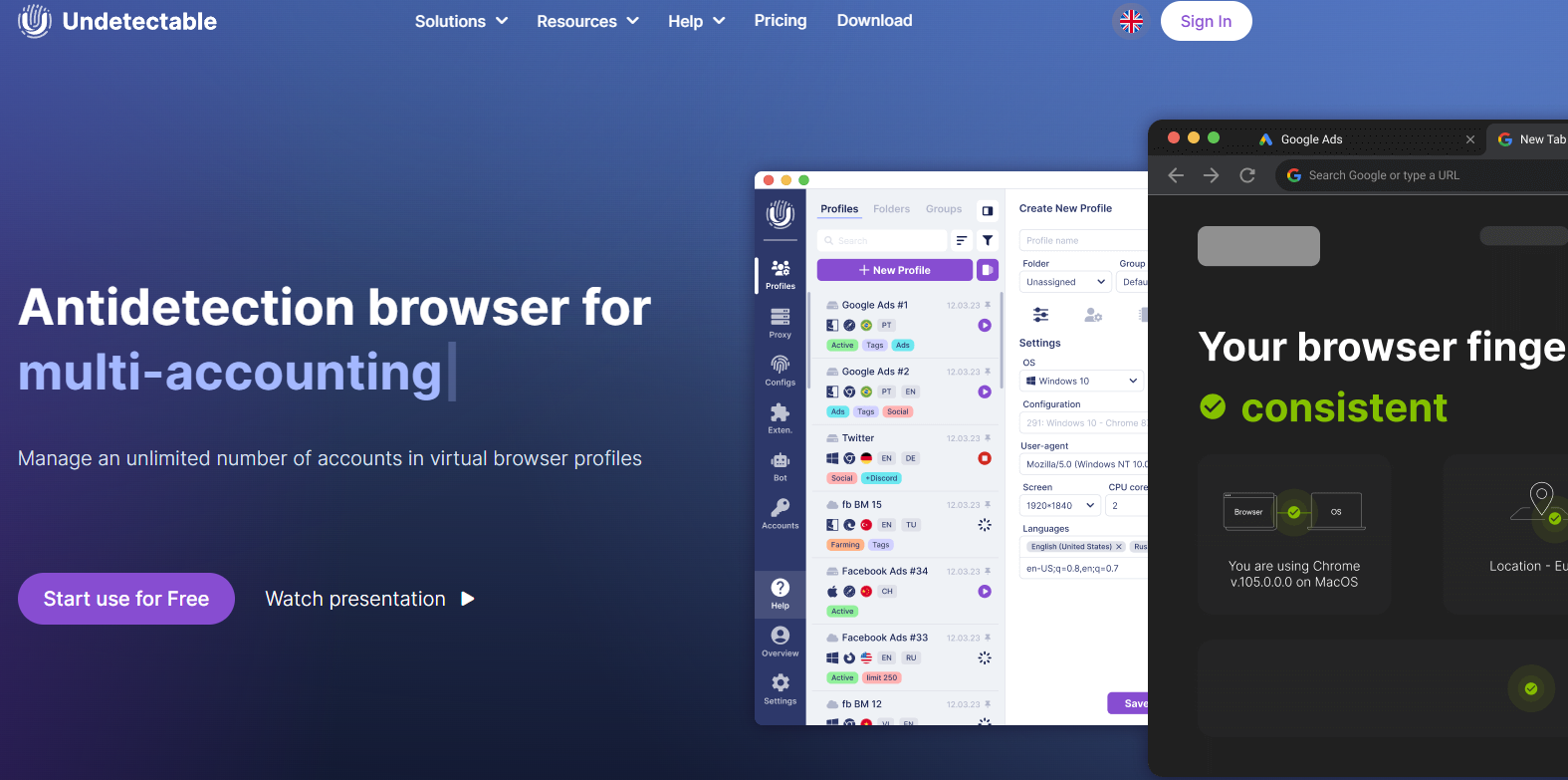Image resolution: width=1568 pixels, height=780 pixels.
Task: Click the back arrow in the Chrome window
Action: pos(1176,175)
